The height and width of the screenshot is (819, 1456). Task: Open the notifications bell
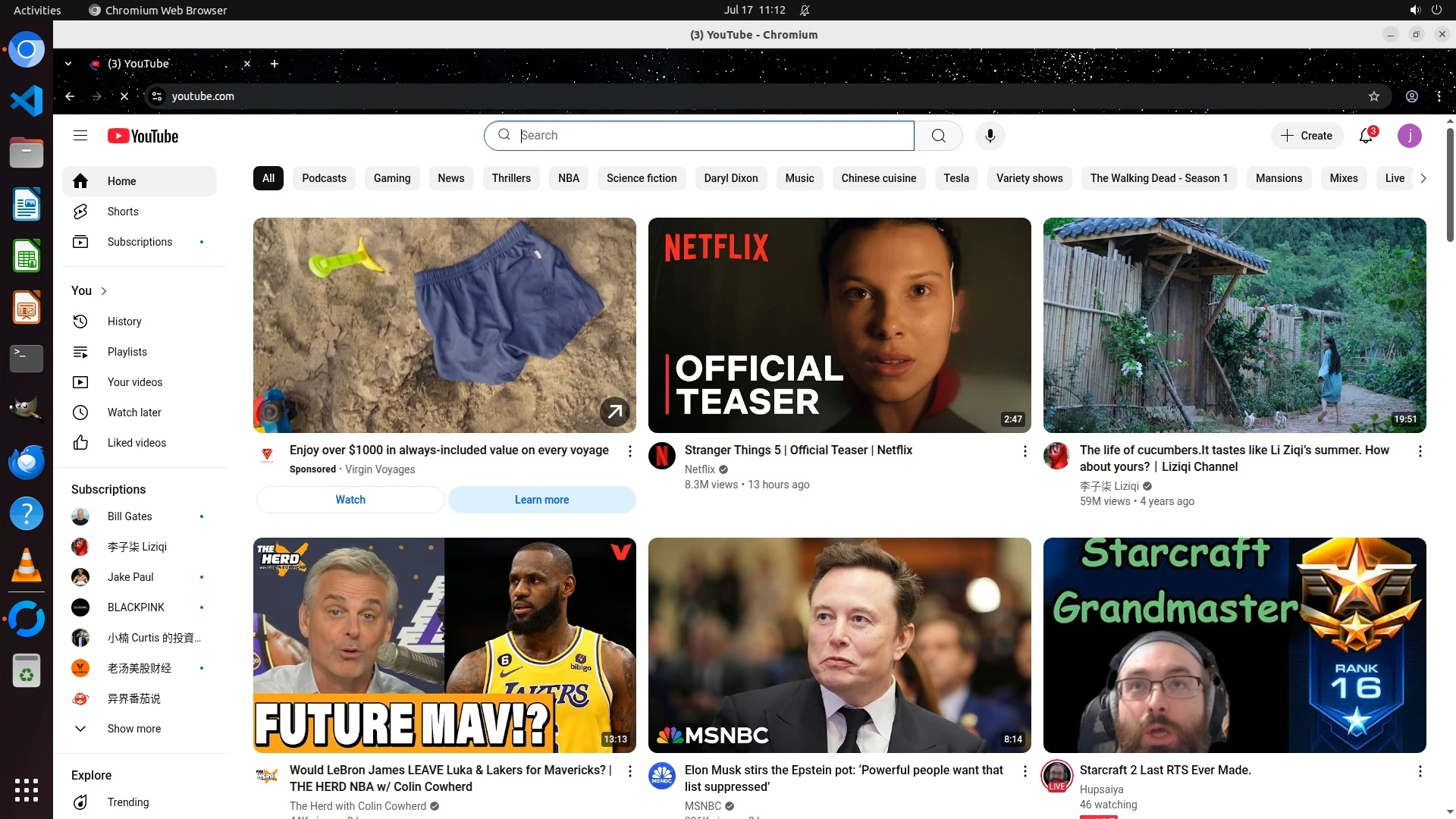click(x=1366, y=136)
